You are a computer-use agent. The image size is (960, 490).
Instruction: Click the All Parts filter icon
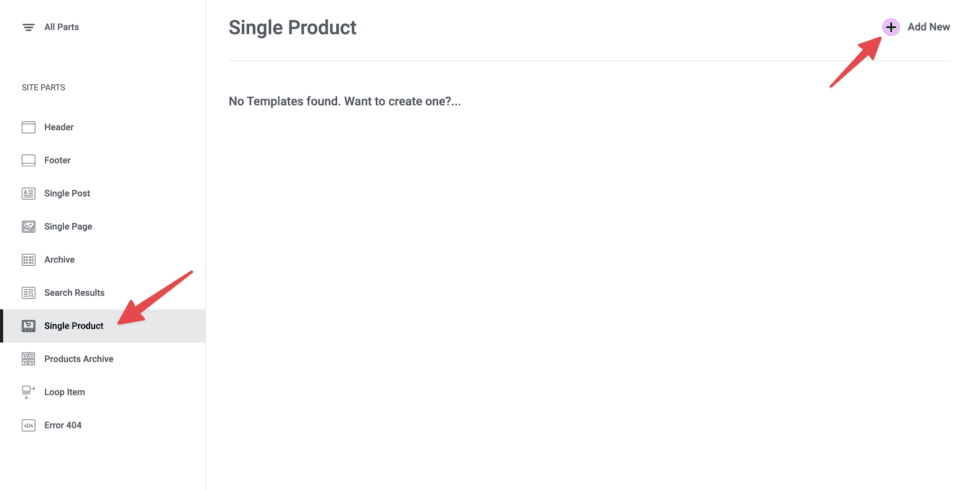coord(28,27)
